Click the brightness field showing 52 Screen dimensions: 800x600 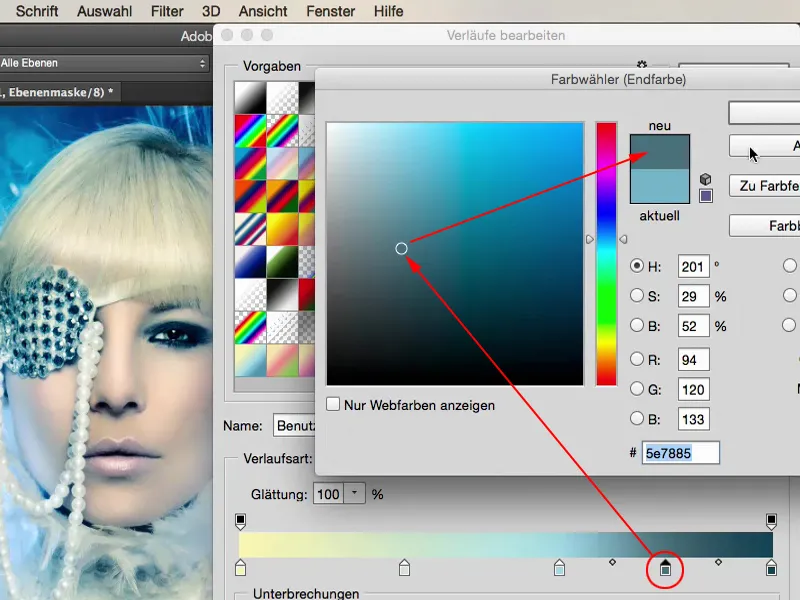point(693,326)
